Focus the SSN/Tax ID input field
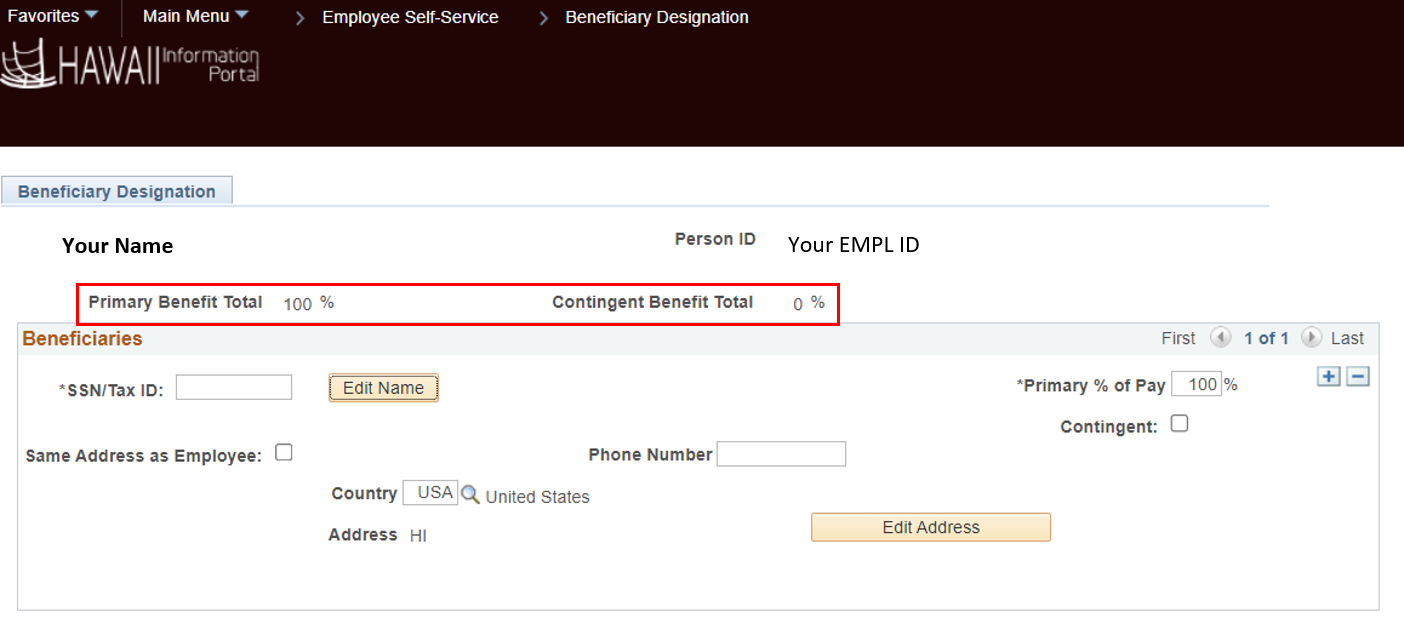 pyautogui.click(x=234, y=387)
